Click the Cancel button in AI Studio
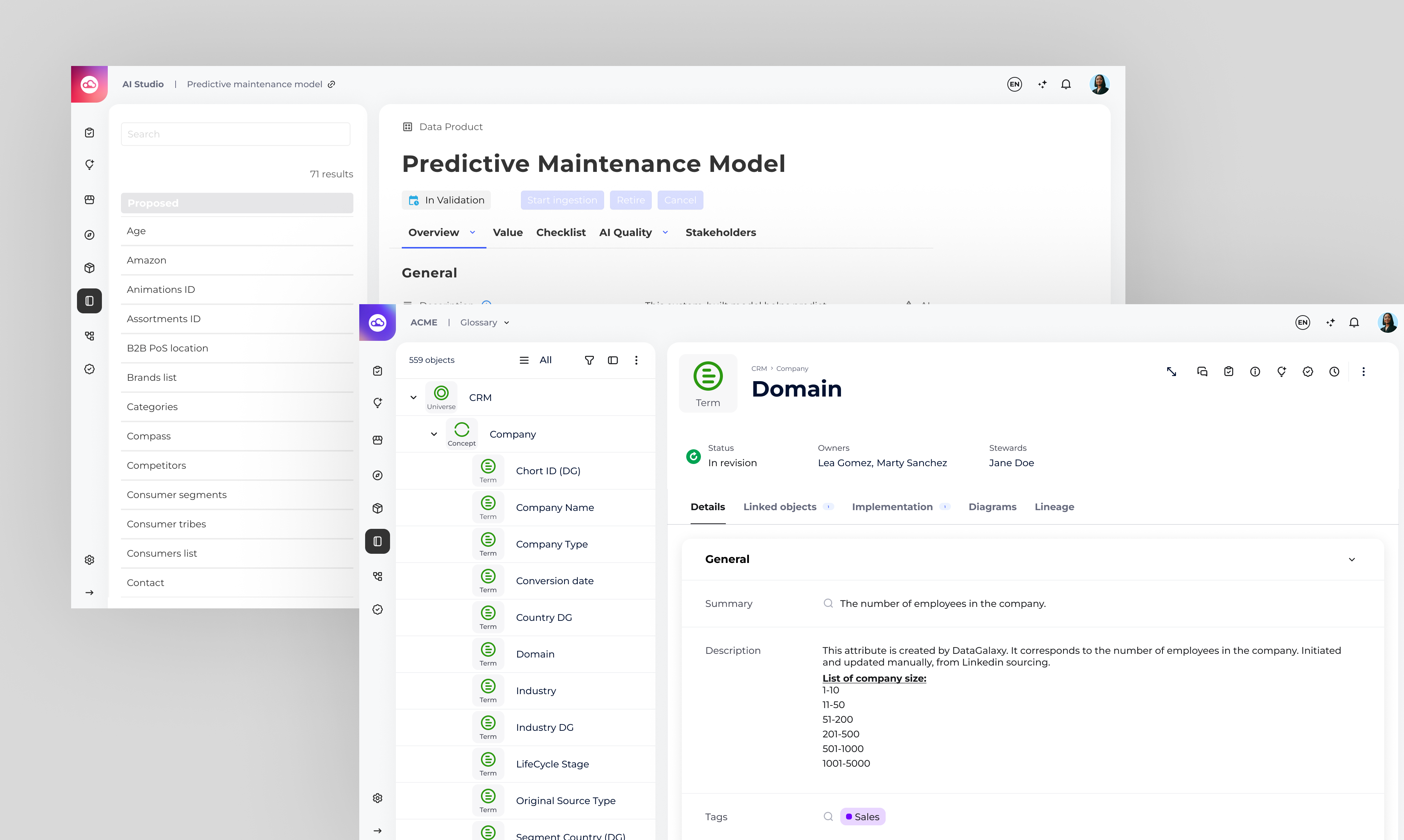1404x840 pixels. 680,200
